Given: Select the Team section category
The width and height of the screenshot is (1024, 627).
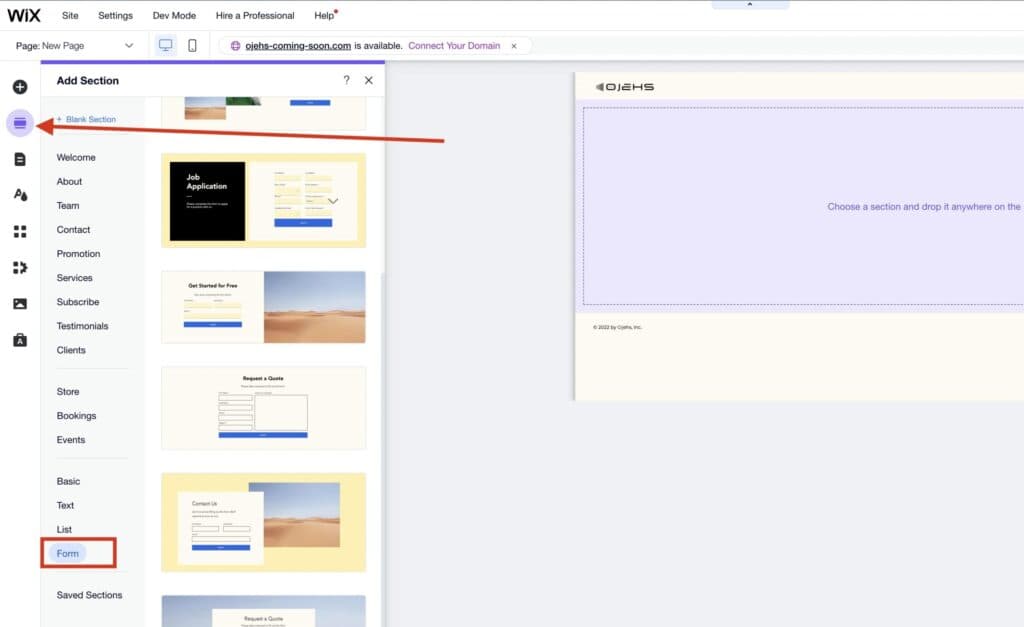Looking at the screenshot, I should click(x=68, y=206).
